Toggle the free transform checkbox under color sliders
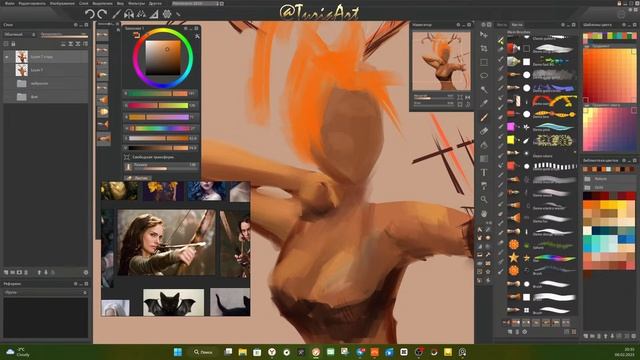This screenshot has width=640, height=360. point(127,157)
